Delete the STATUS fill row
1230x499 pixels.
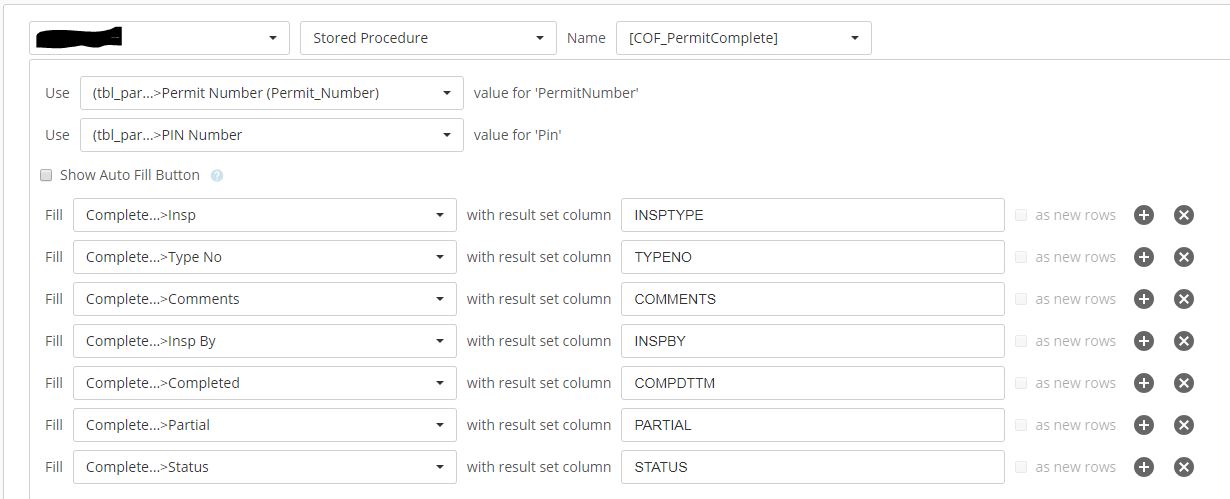point(1184,467)
